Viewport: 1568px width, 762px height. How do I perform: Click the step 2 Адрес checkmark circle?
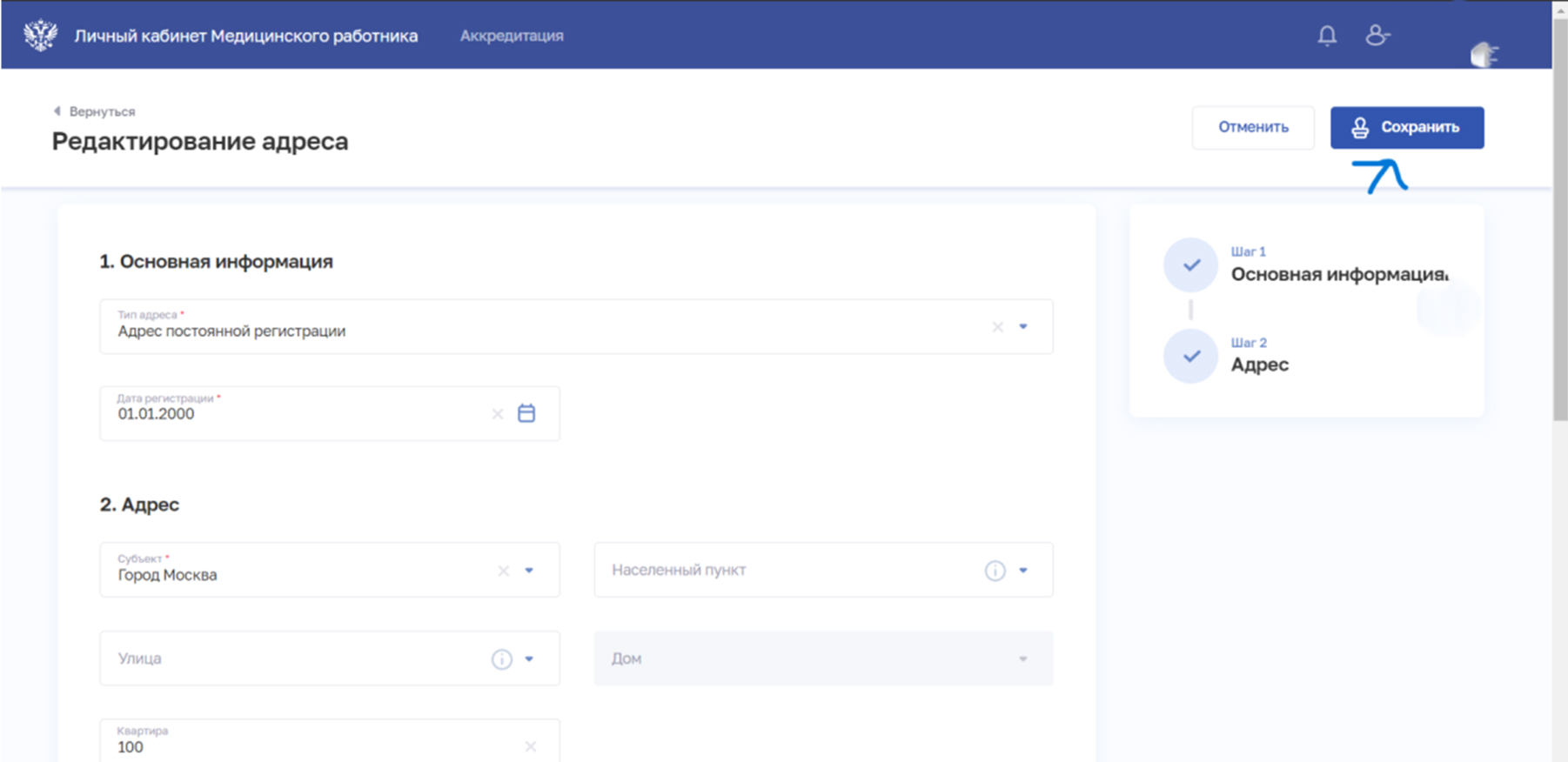click(x=1190, y=356)
